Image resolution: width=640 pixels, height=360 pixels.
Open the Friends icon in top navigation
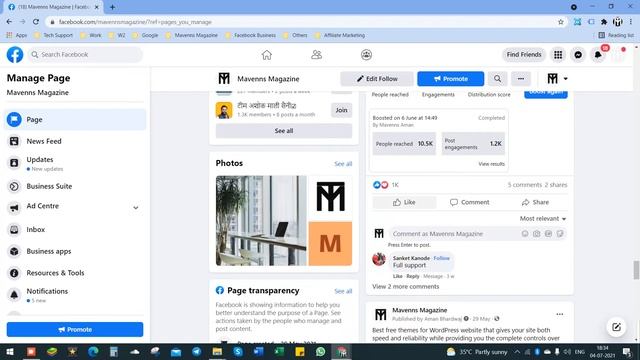316,55
